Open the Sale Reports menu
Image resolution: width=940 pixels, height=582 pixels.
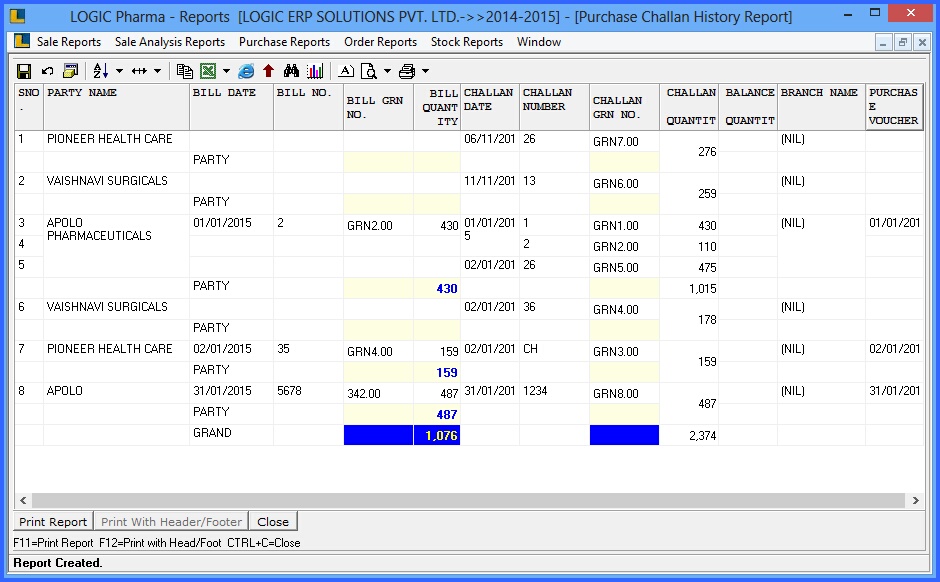tap(69, 42)
